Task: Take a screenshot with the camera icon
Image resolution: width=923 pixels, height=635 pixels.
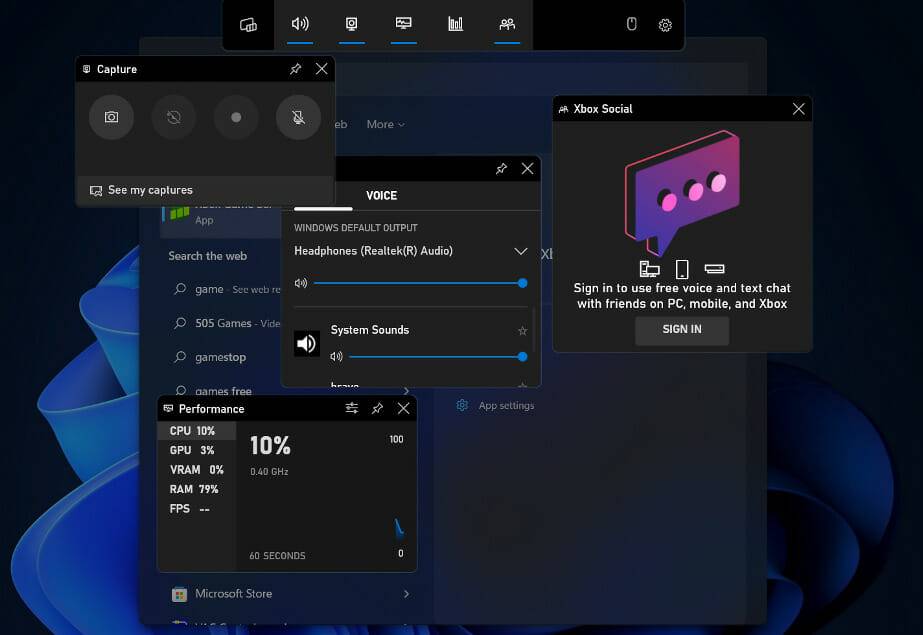Action: 110,117
